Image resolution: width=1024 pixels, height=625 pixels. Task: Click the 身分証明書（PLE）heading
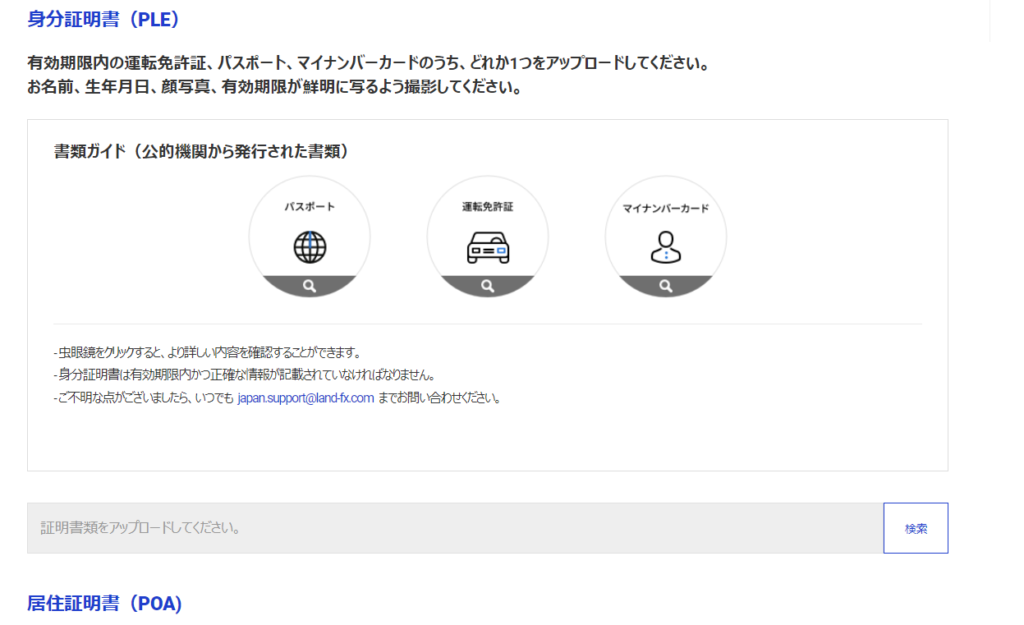(x=103, y=19)
